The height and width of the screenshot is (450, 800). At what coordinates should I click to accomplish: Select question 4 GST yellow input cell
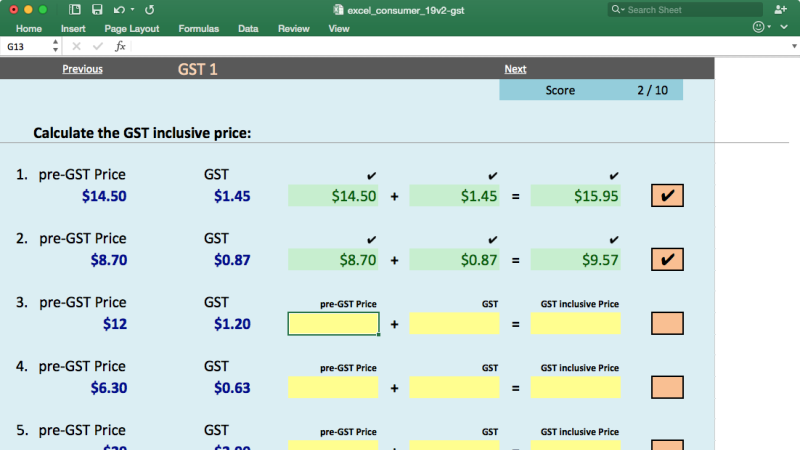(x=454, y=388)
